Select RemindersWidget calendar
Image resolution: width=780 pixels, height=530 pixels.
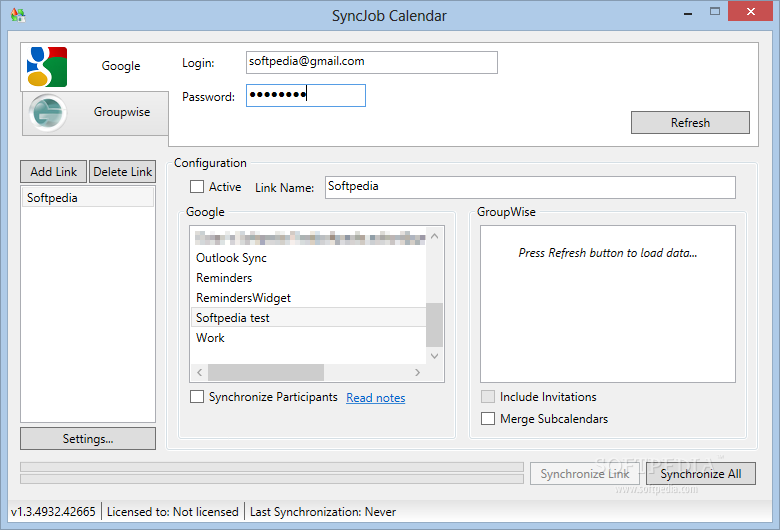pyautogui.click(x=309, y=298)
